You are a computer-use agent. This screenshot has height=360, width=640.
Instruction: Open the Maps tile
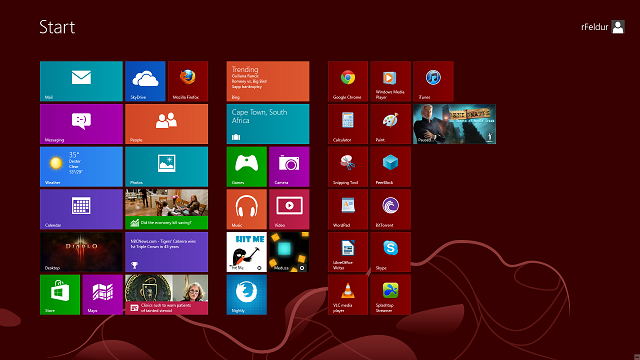102,295
